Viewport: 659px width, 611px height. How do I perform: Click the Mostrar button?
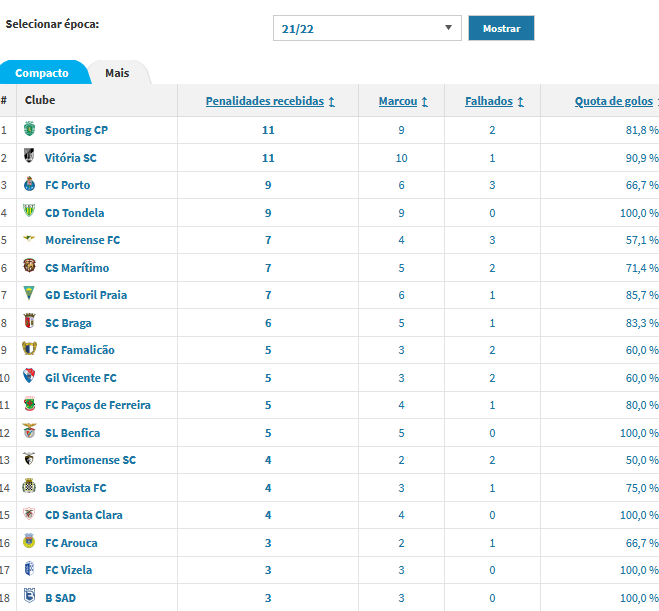(501, 28)
